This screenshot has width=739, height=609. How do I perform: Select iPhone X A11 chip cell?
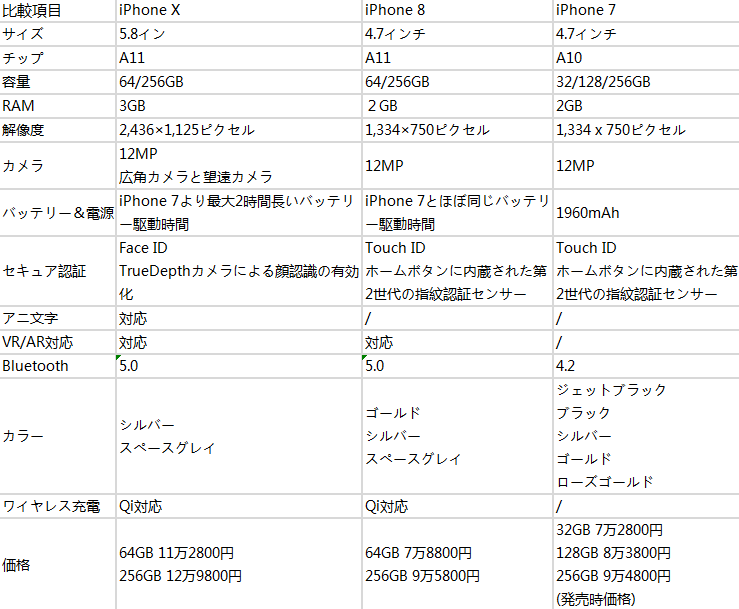tap(239, 58)
